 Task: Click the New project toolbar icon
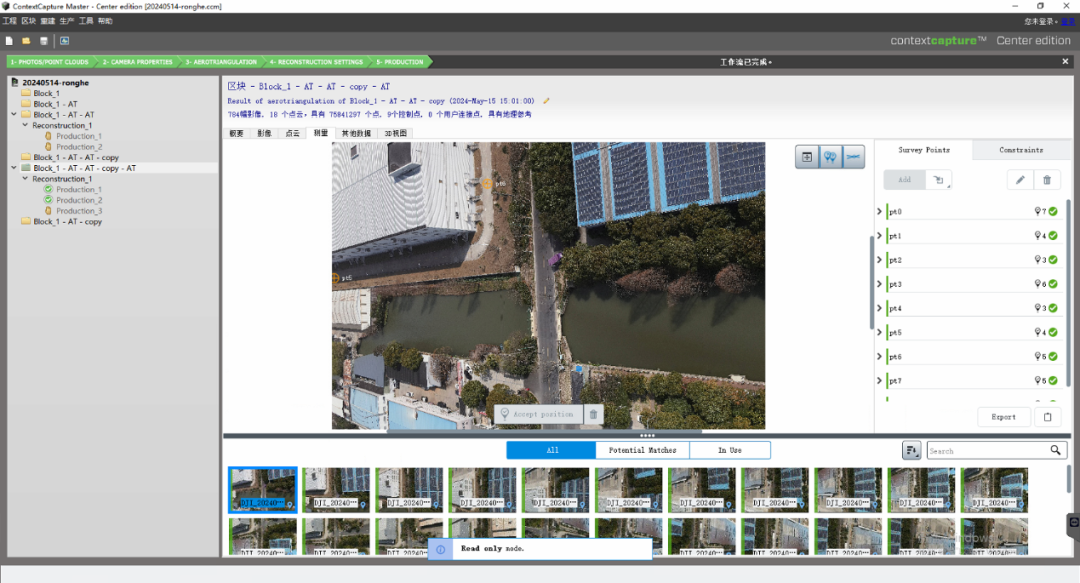point(9,41)
